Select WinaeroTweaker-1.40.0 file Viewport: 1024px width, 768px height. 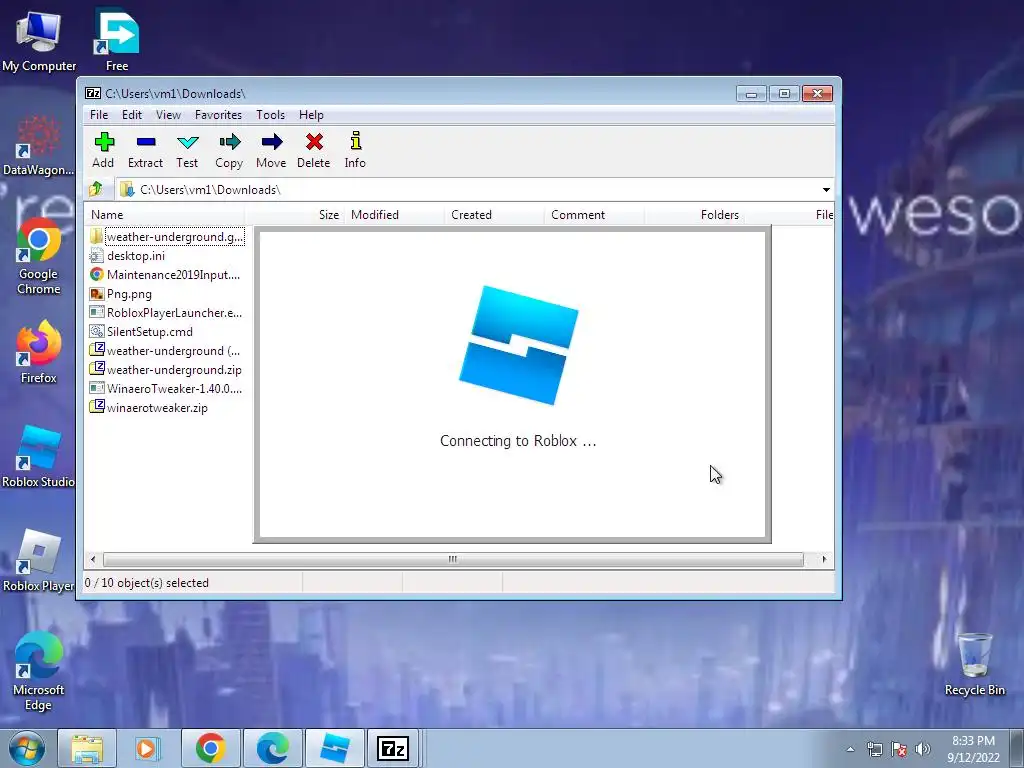pyautogui.click(x=166, y=389)
